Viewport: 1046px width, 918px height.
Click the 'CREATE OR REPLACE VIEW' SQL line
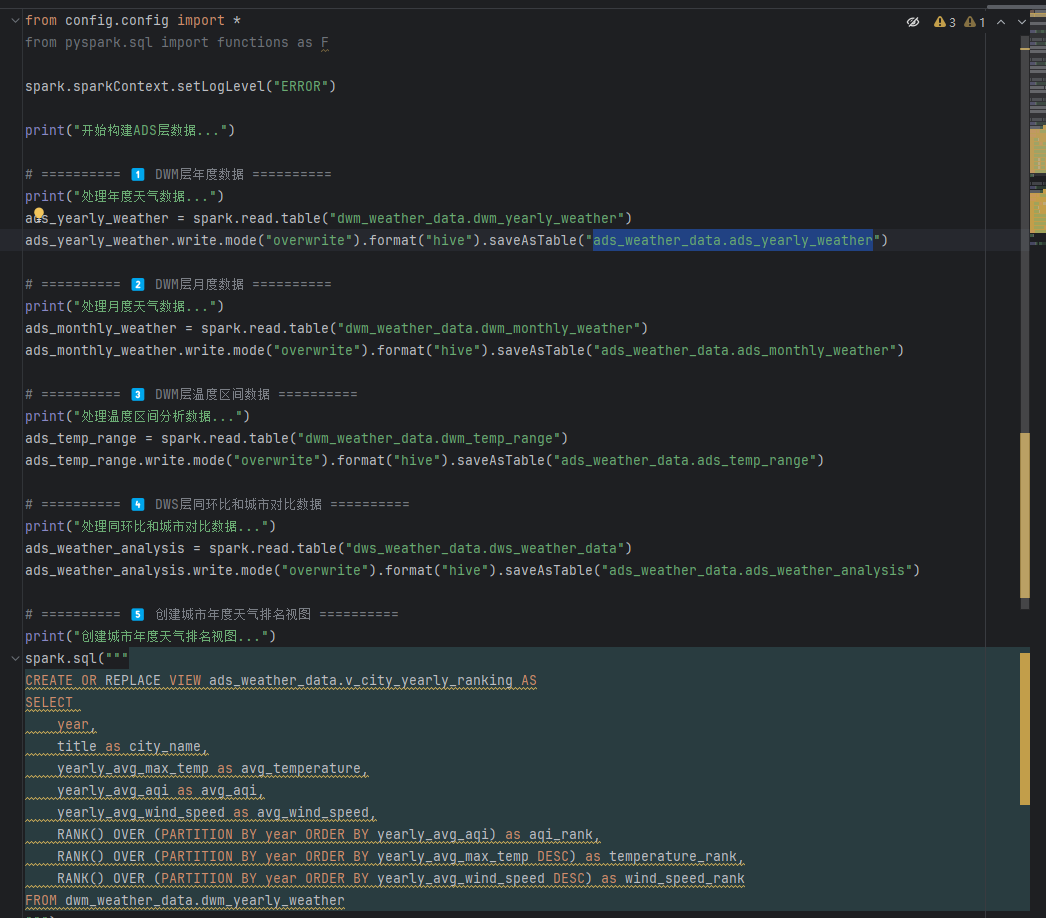281,681
